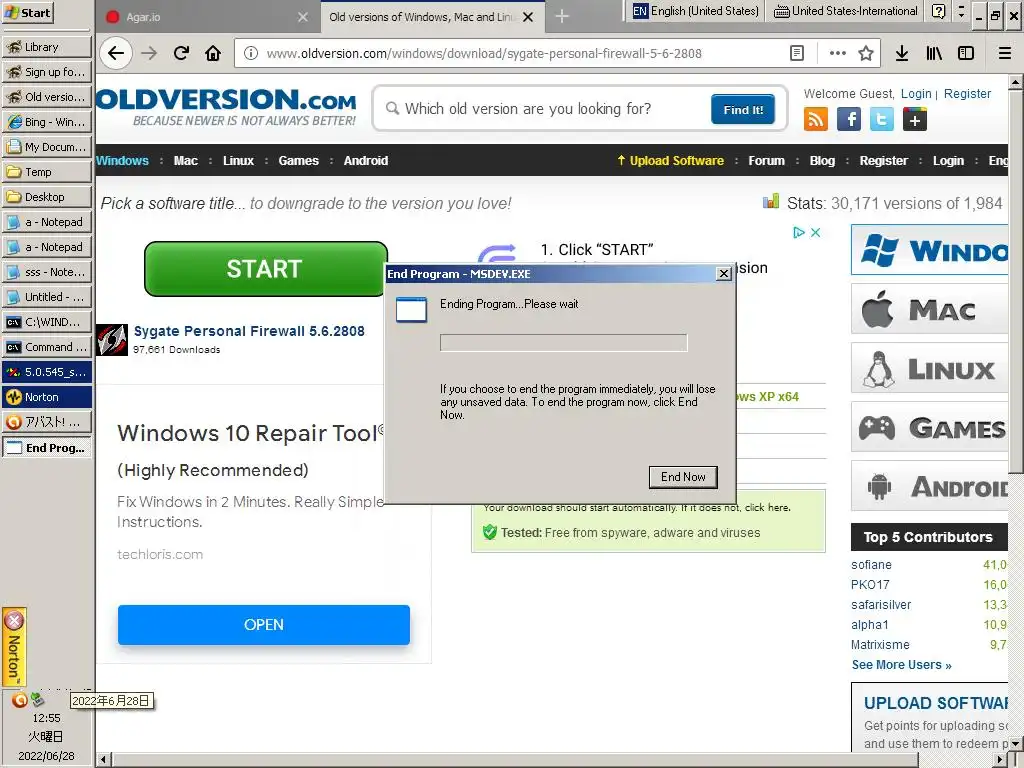Open the language bar help icon

(x=938, y=11)
